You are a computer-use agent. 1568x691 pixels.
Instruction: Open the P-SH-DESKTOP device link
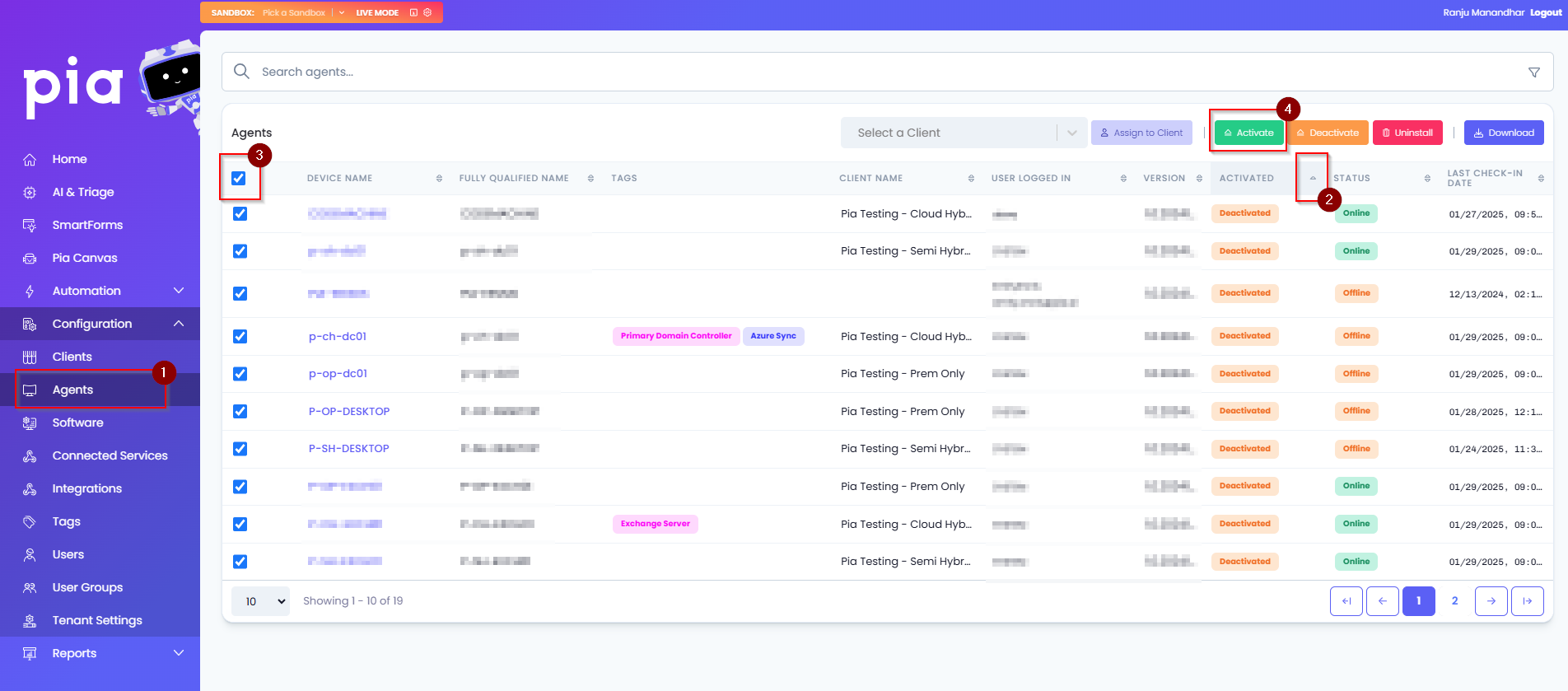[349, 449]
